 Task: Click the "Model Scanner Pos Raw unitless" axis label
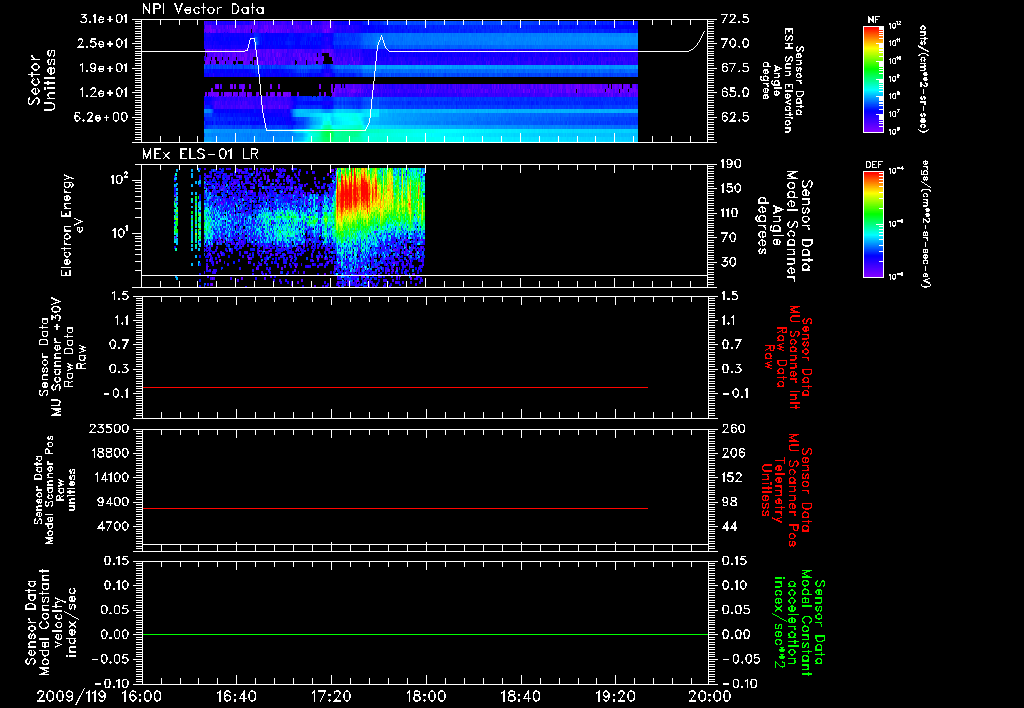(55, 490)
